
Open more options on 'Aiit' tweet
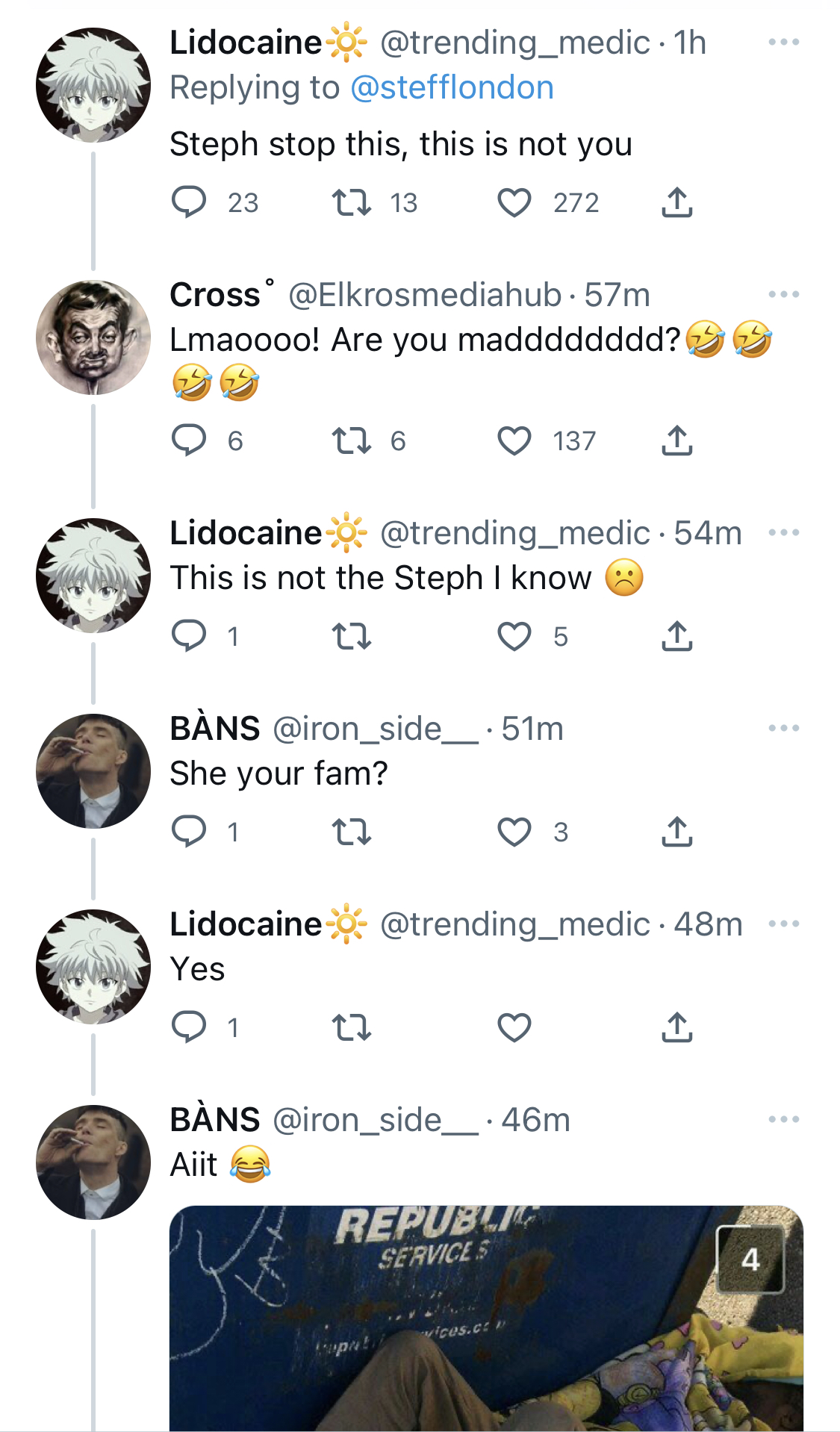coord(784,1119)
